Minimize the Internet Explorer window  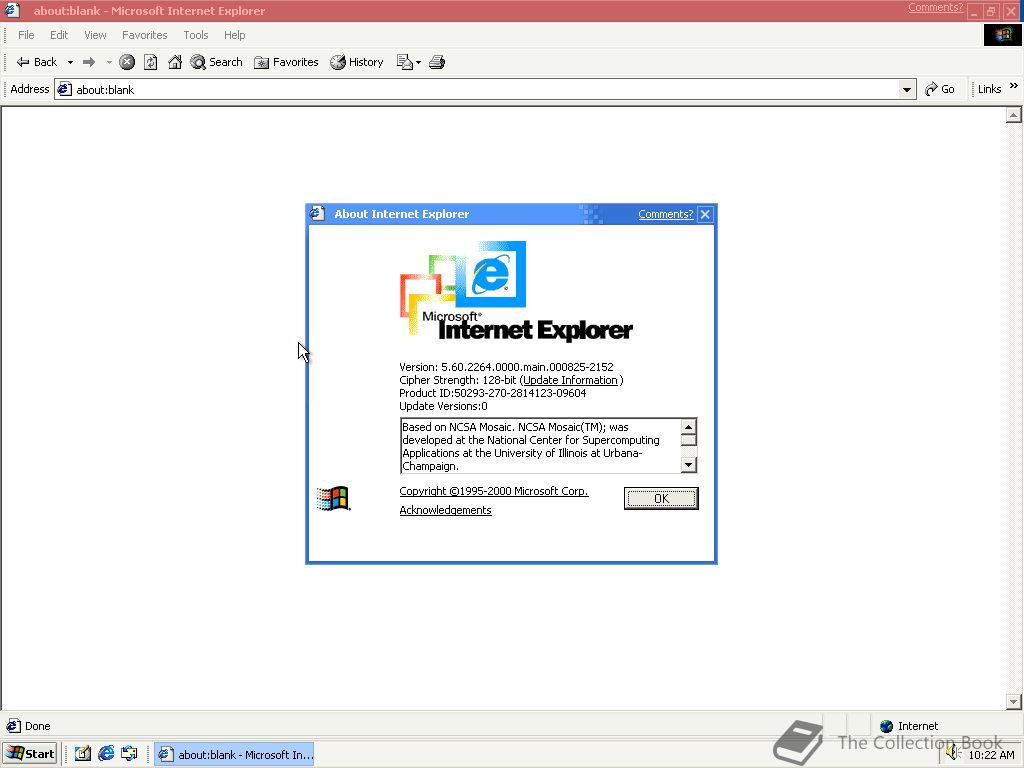pyautogui.click(x=974, y=12)
